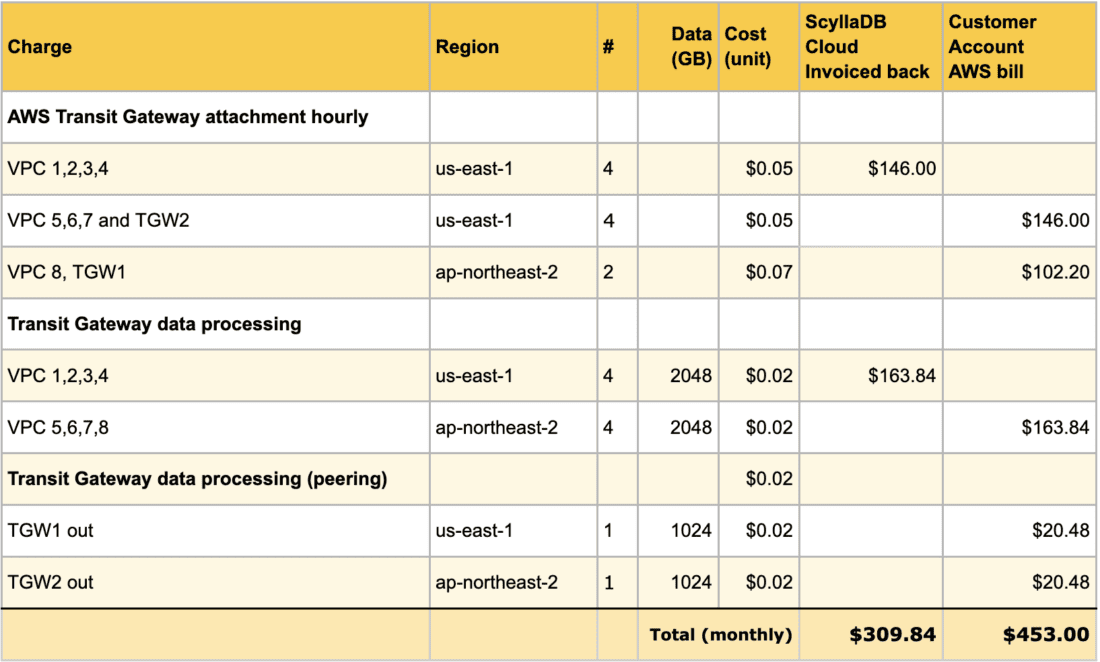
Task: Select the $453.00 total cell
Action: (x=1020, y=635)
